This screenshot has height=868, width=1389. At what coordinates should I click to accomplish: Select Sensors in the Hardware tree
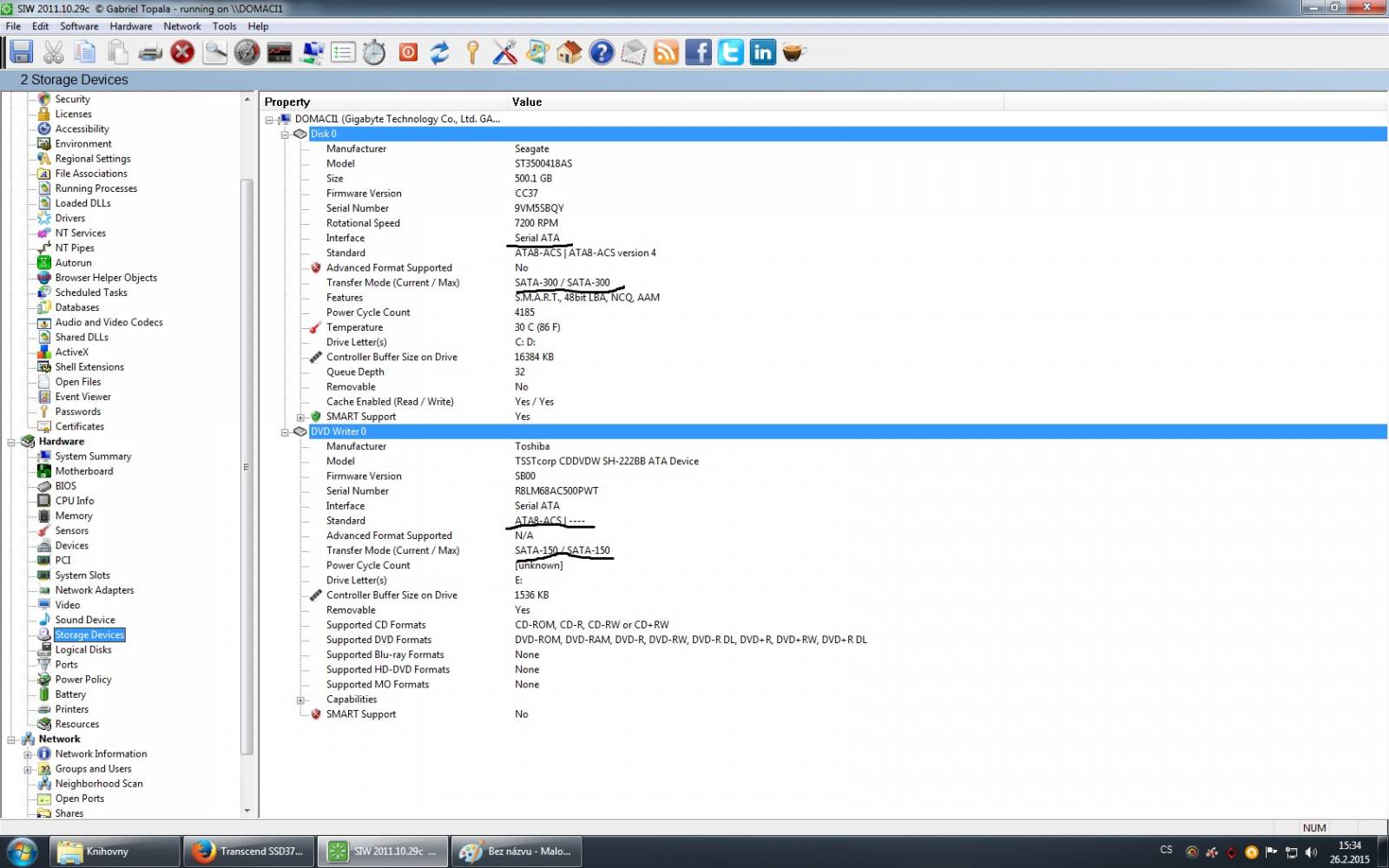click(x=71, y=531)
